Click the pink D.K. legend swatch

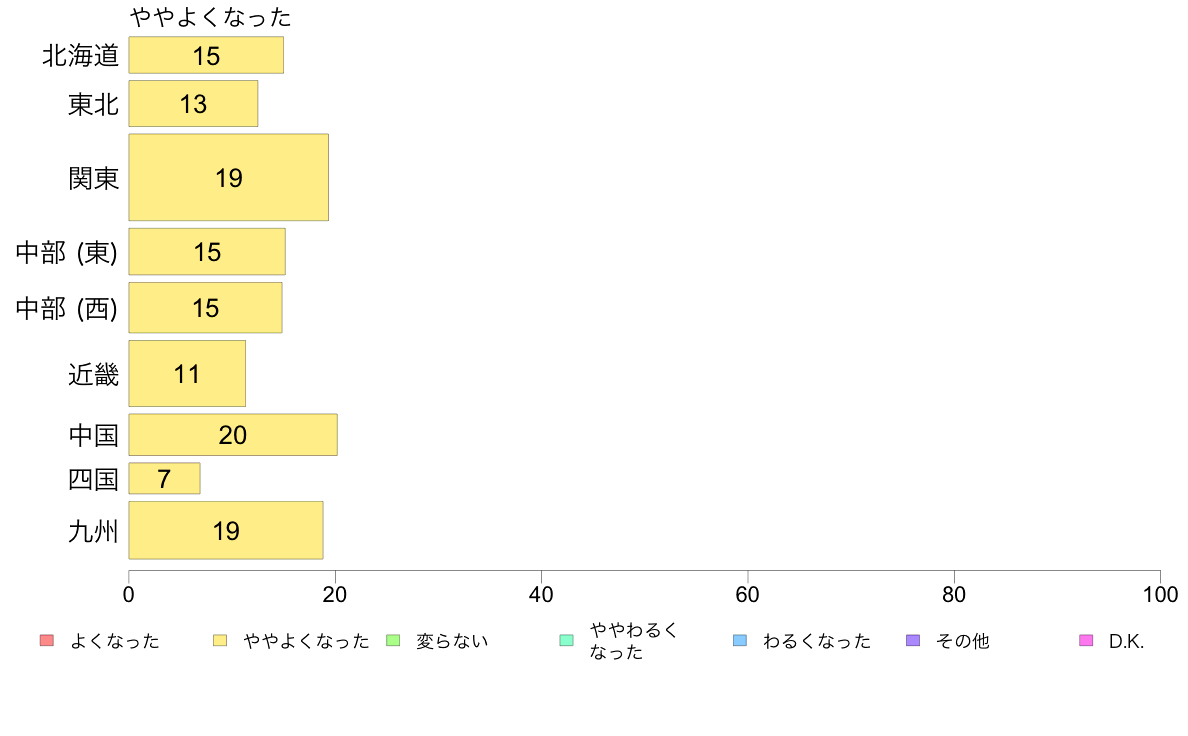coord(1086,640)
